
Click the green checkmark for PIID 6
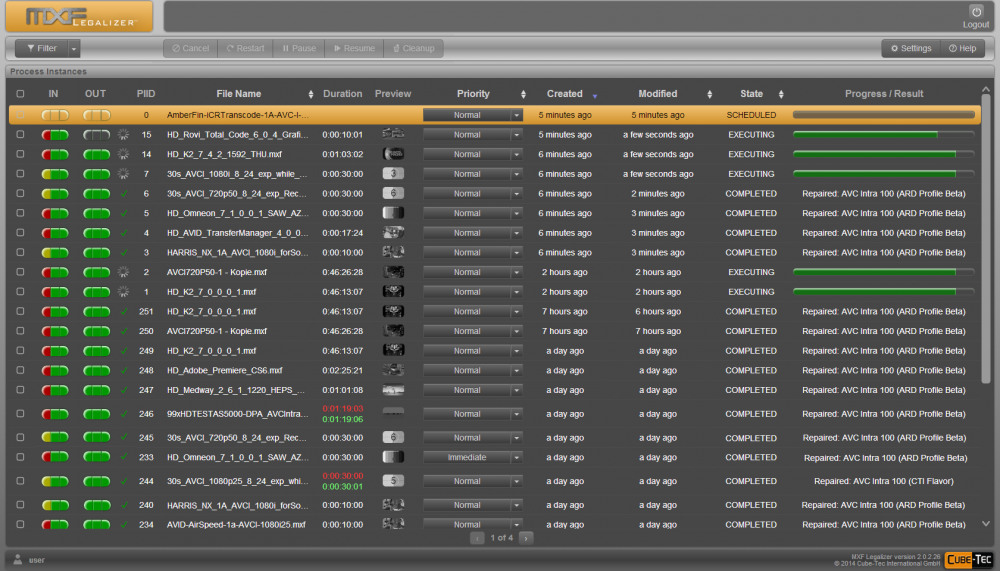click(124, 194)
